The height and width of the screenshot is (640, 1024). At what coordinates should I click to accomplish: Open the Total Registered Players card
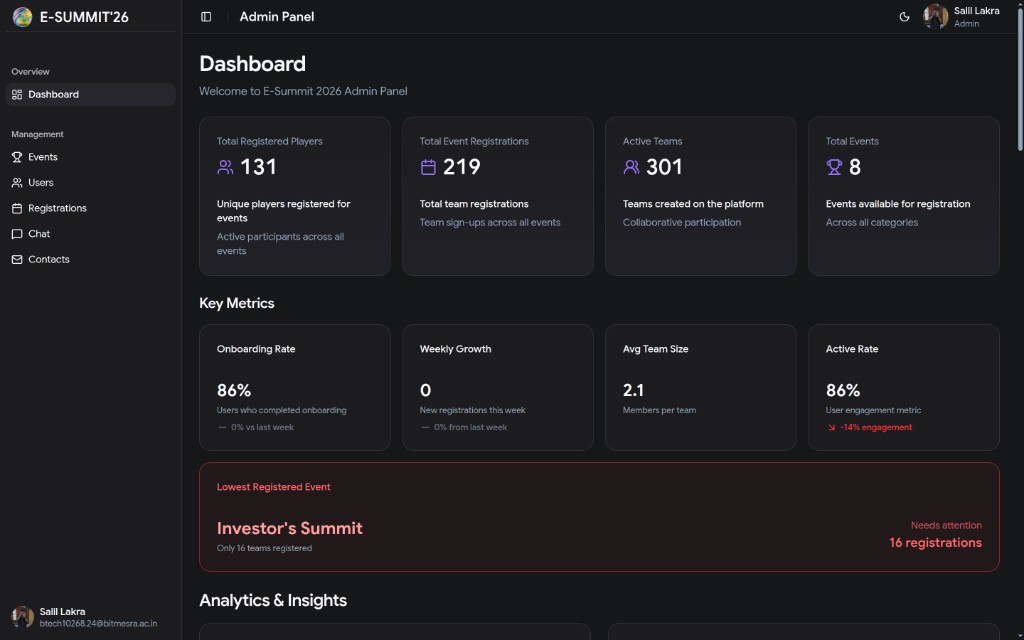(x=295, y=196)
